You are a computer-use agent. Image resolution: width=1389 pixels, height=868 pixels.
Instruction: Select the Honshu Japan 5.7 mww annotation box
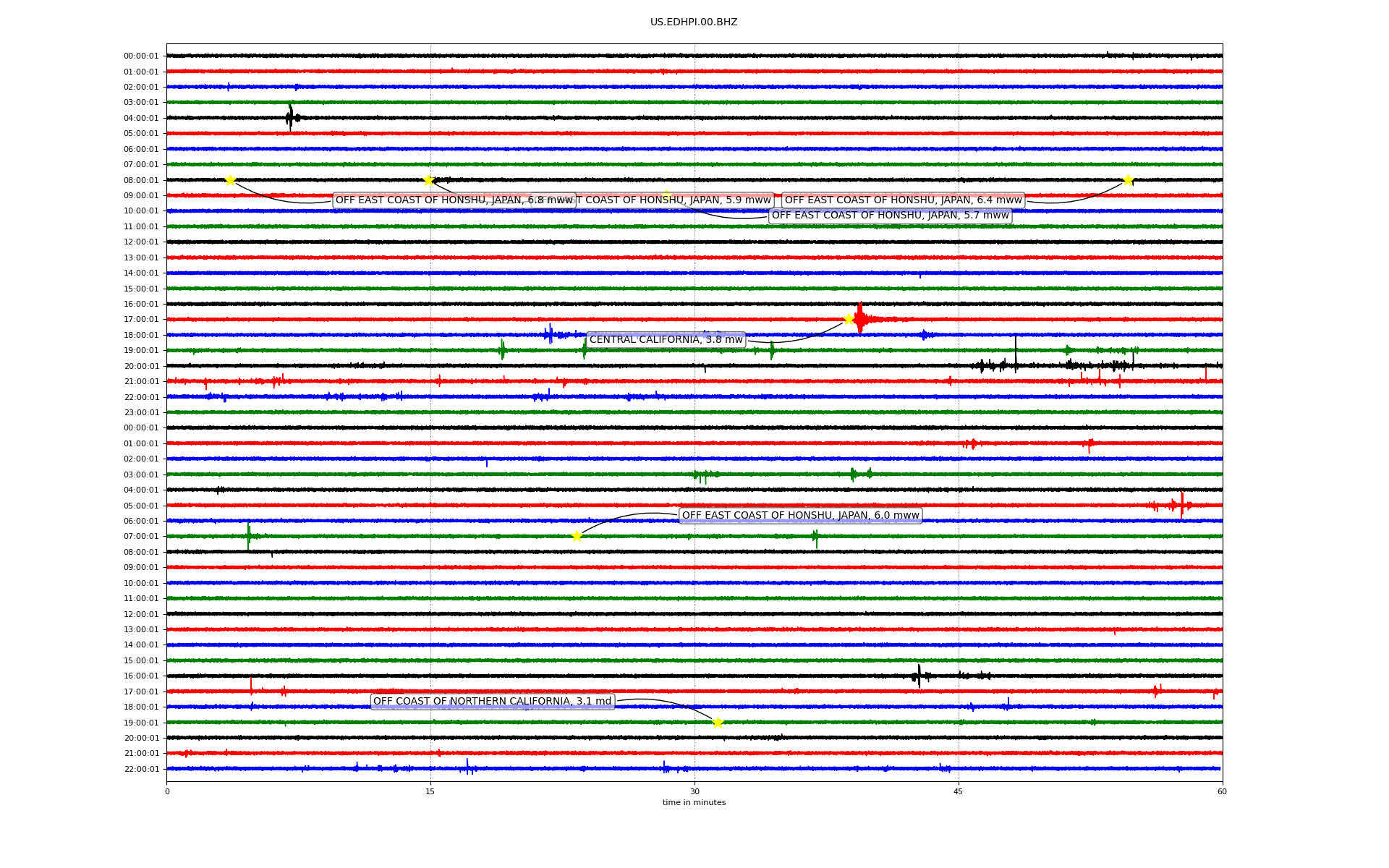[x=890, y=216]
